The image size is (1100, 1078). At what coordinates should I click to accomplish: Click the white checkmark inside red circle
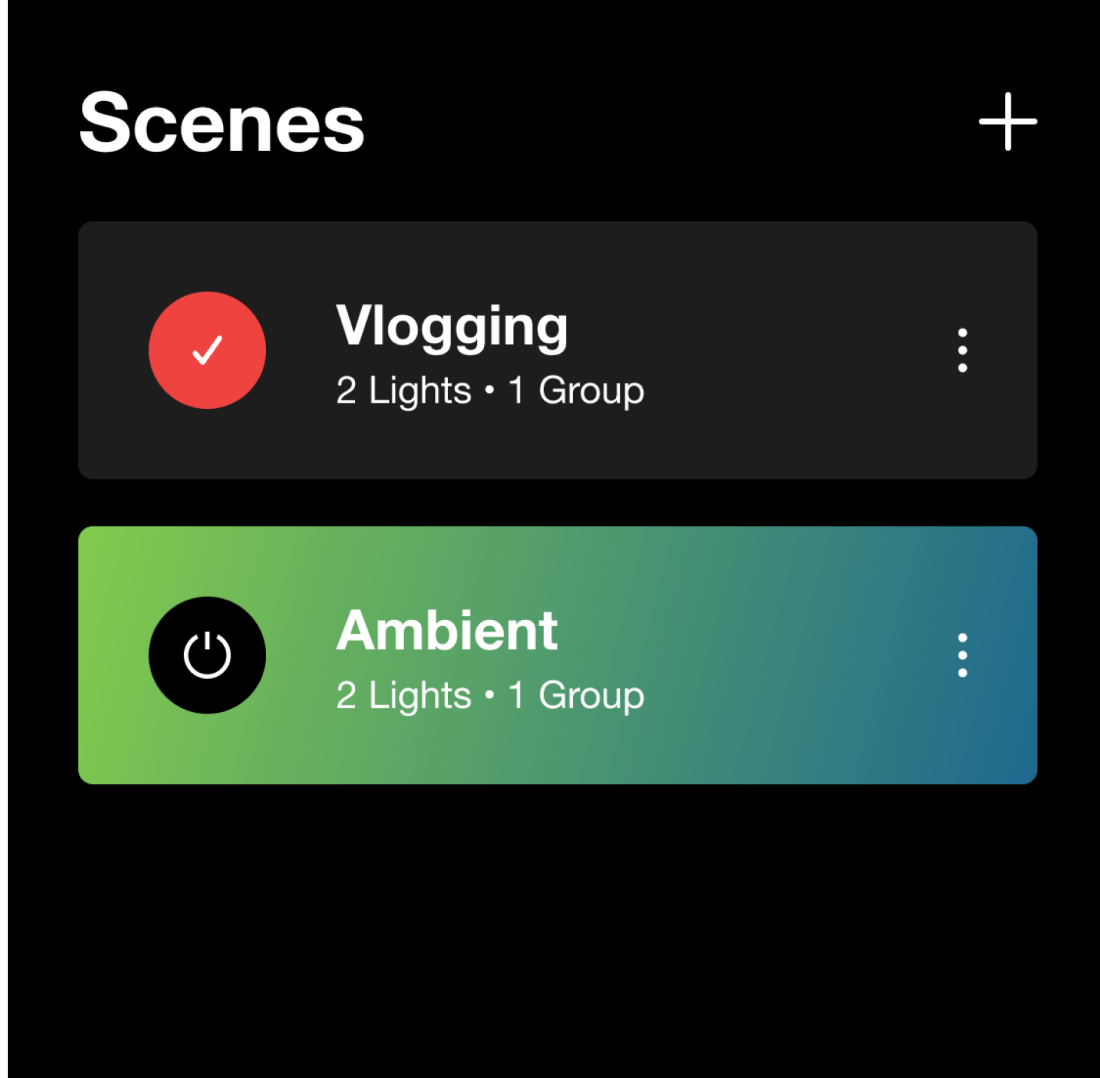click(207, 350)
